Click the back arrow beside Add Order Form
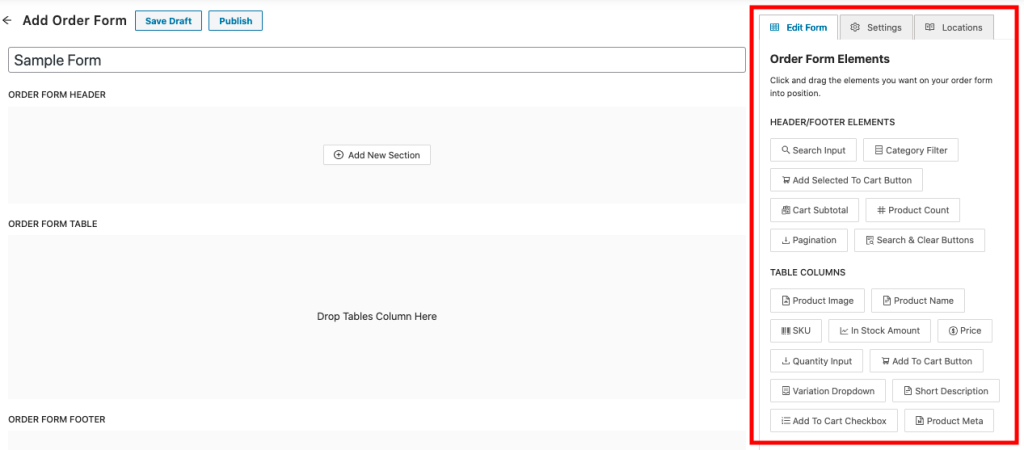This screenshot has width=1024, height=450. point(8,20)
